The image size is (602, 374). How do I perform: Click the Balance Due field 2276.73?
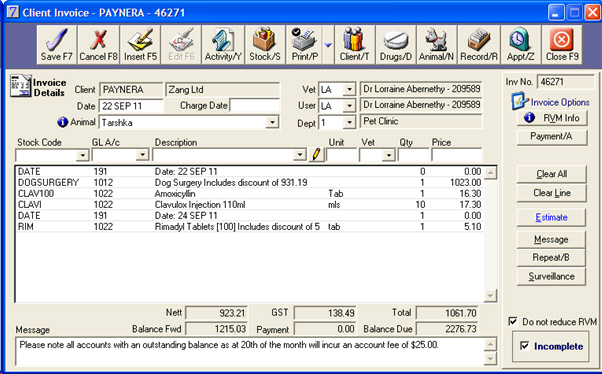click(448, 329)
